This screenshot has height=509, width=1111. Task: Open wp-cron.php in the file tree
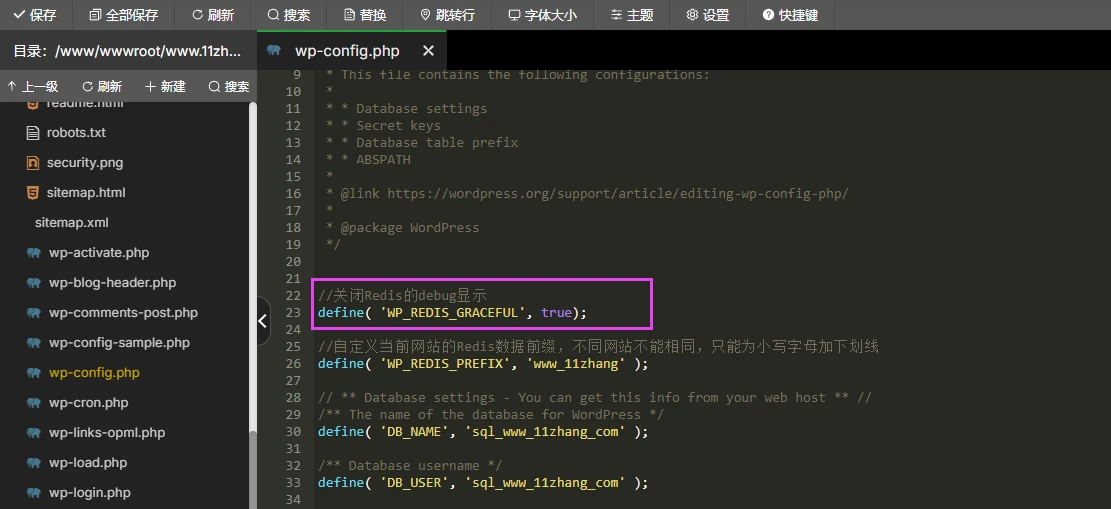pyautogui.click(x=89, y=403)
